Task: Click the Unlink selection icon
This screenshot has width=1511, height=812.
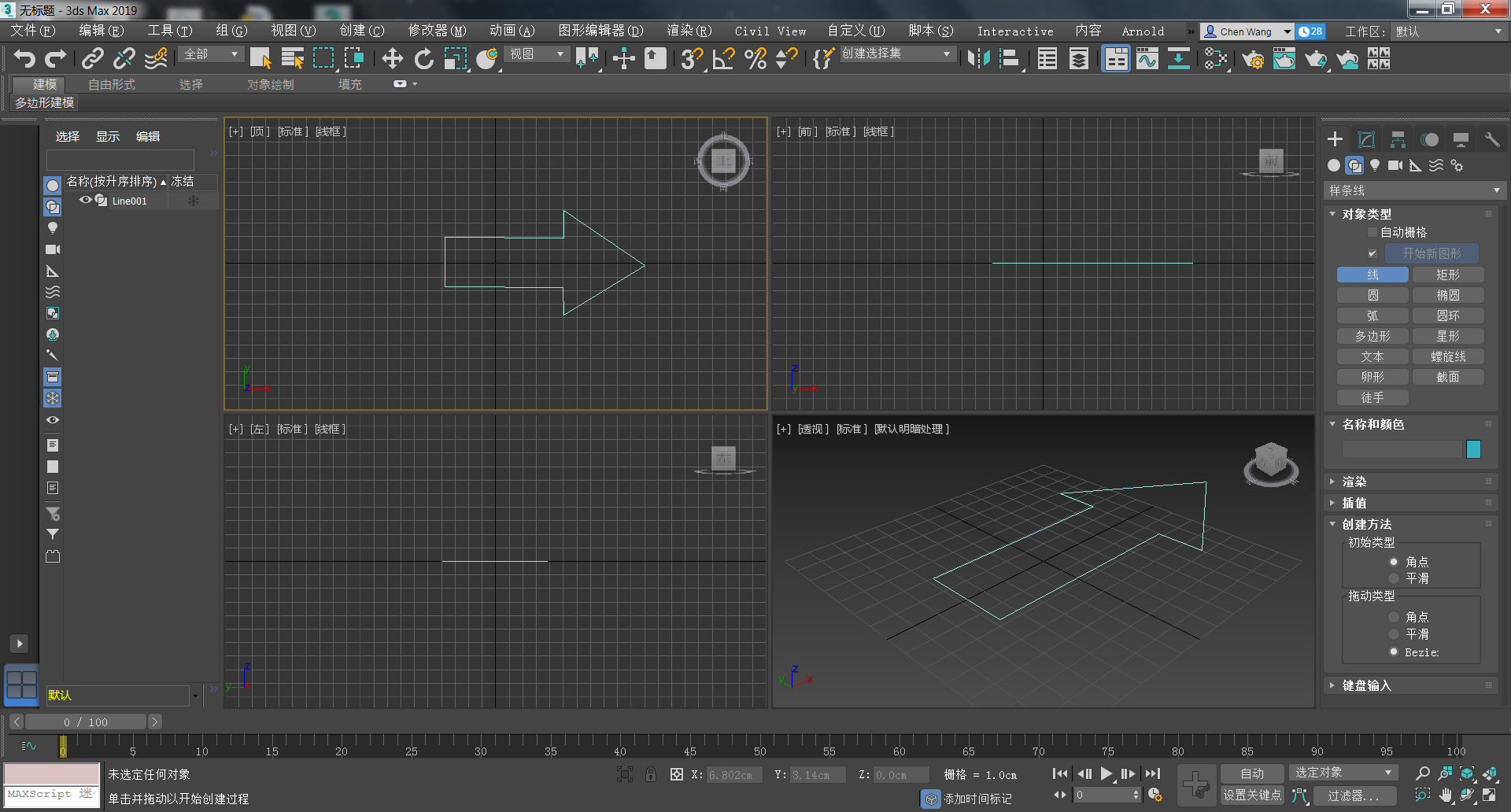Action: (x=124, y=59)
